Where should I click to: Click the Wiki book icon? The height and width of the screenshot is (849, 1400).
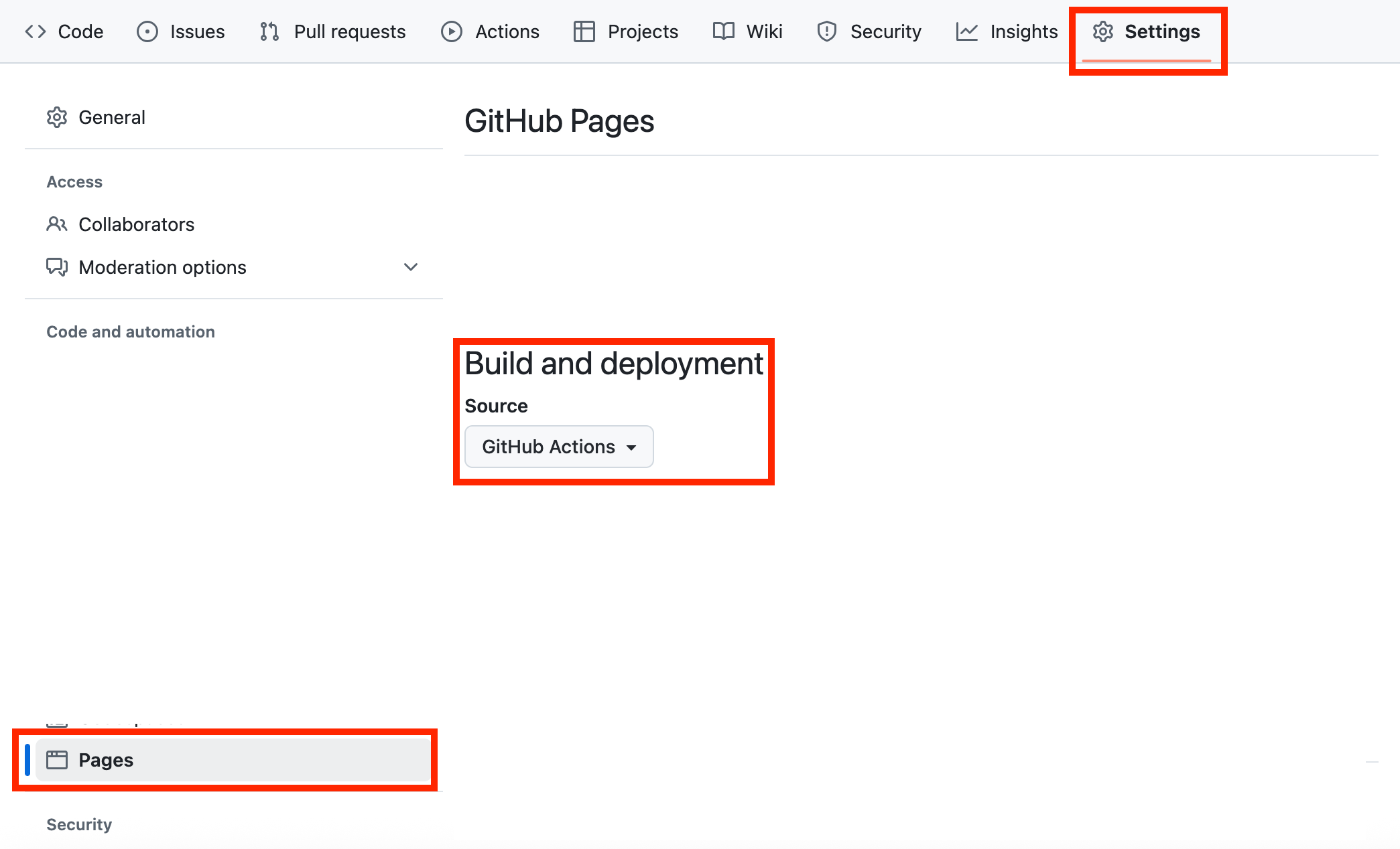724,32
